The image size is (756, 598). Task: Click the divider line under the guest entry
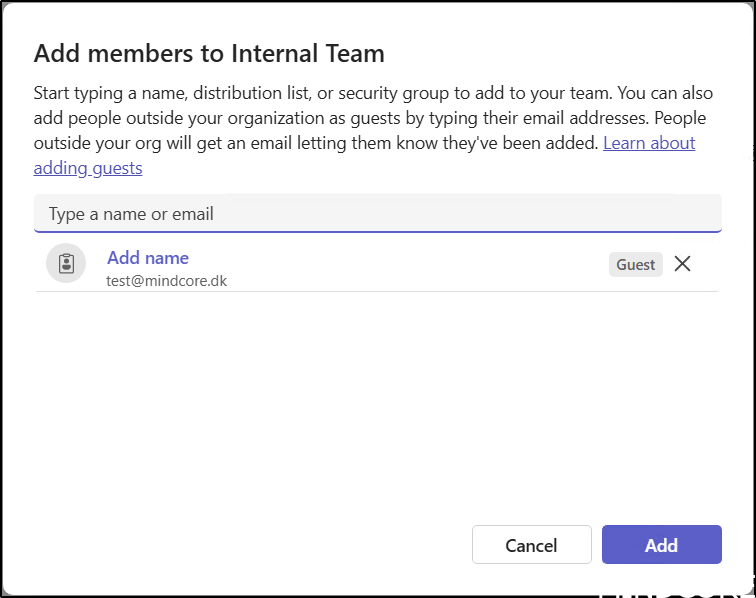[377, 292]
